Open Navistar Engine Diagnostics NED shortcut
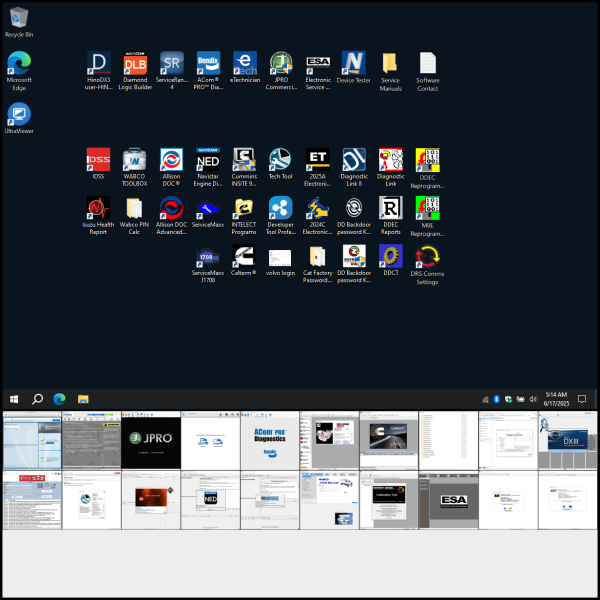600x600 pixels. click(208, 167)
